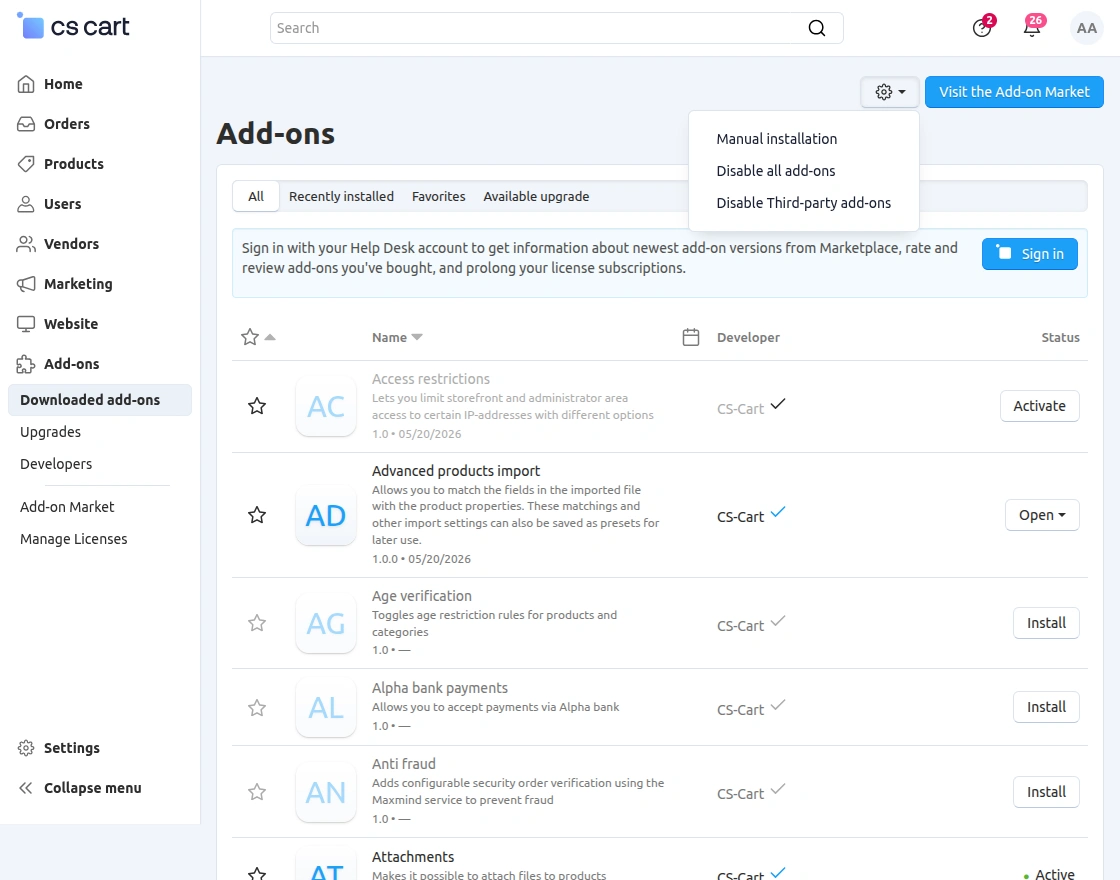The image size is (1120, 880).
Task: Activate the Access restrictions add-on
Action: point(1039,406)
